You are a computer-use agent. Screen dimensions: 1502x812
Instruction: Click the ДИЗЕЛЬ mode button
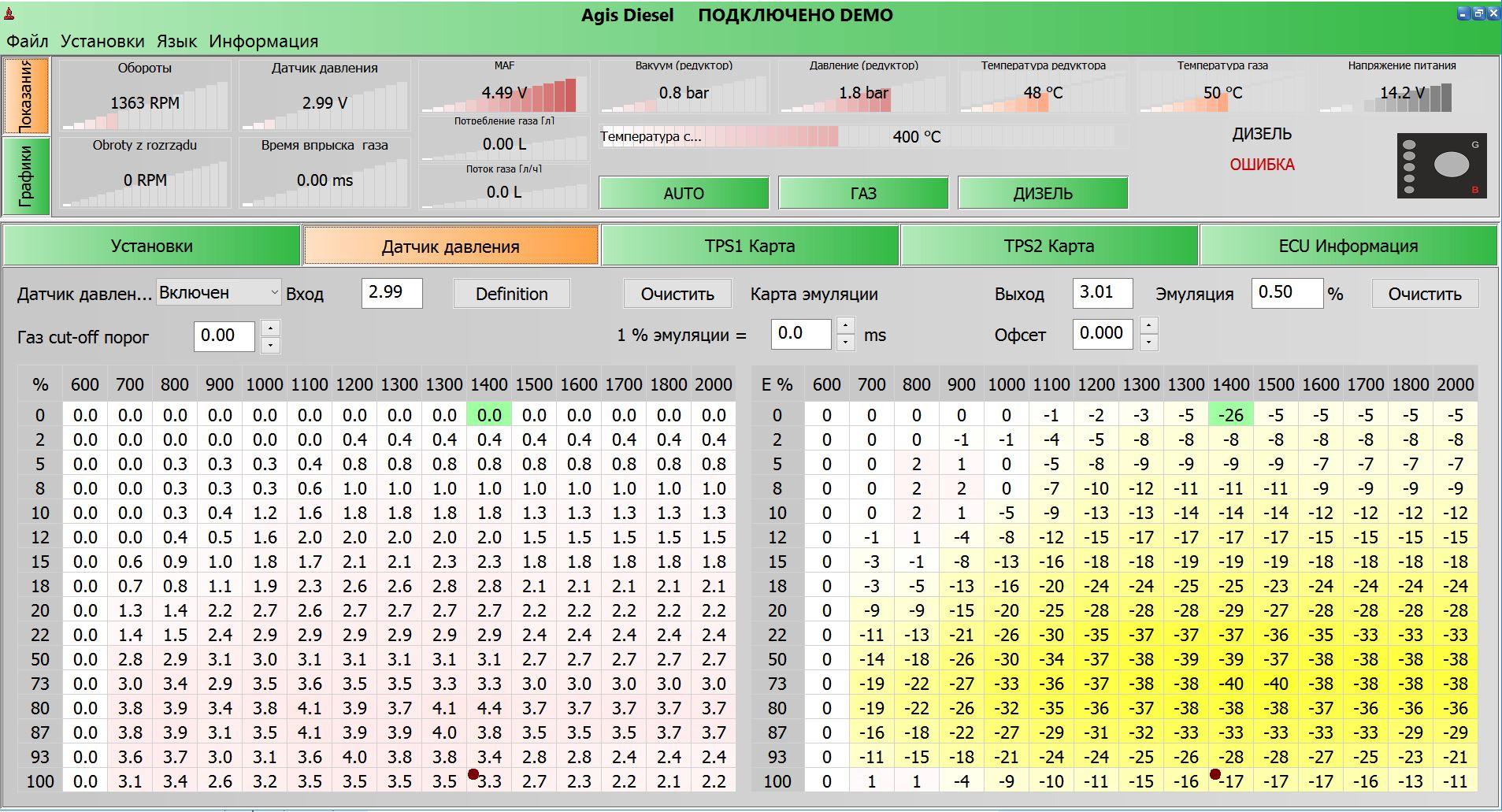[1043, 193]
